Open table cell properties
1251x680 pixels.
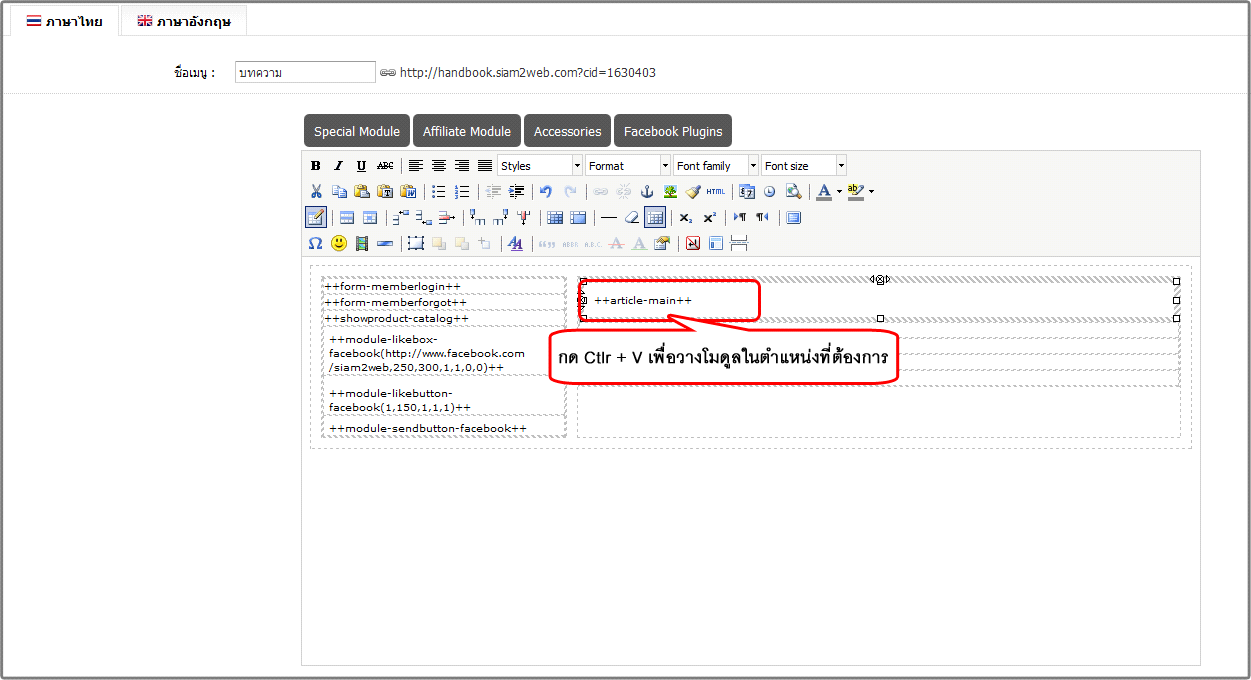370,217
